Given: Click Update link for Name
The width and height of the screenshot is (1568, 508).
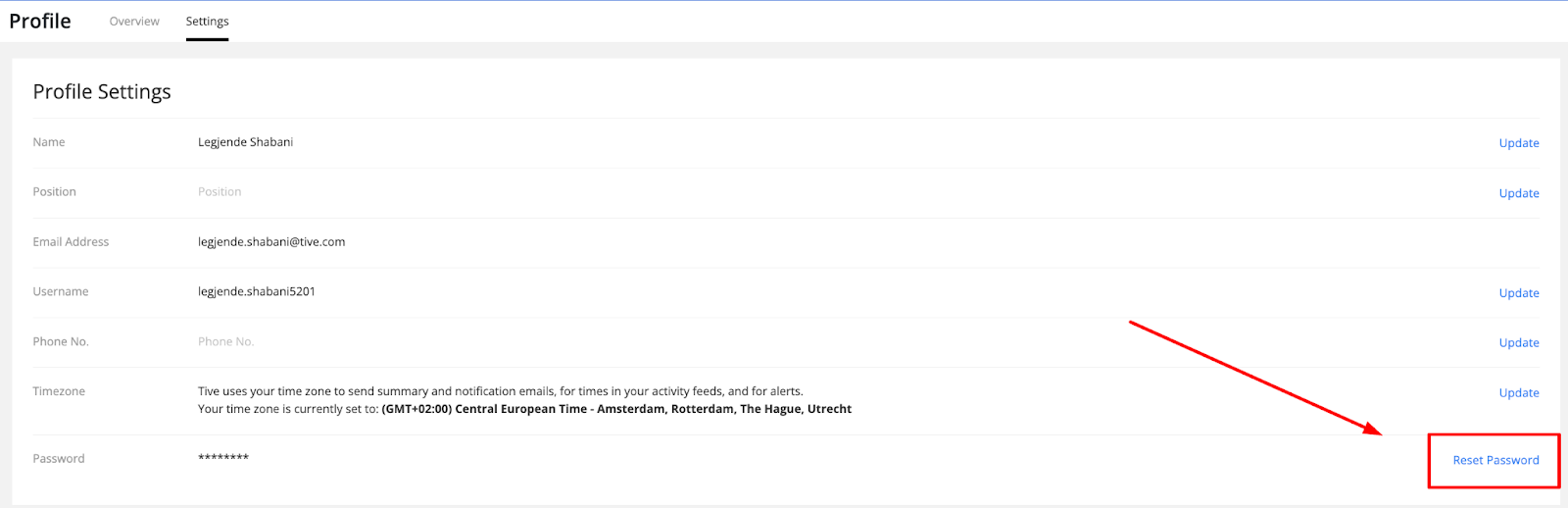Looking at the screenshot, I should [x=1518, y=143].
